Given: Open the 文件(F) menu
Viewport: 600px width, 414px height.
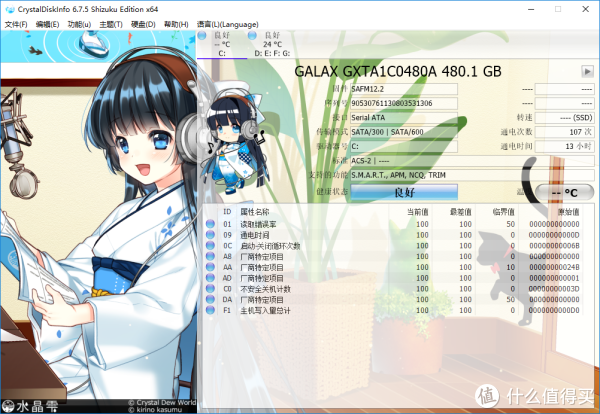Looking at the screenshot, I should pos(16,24).
